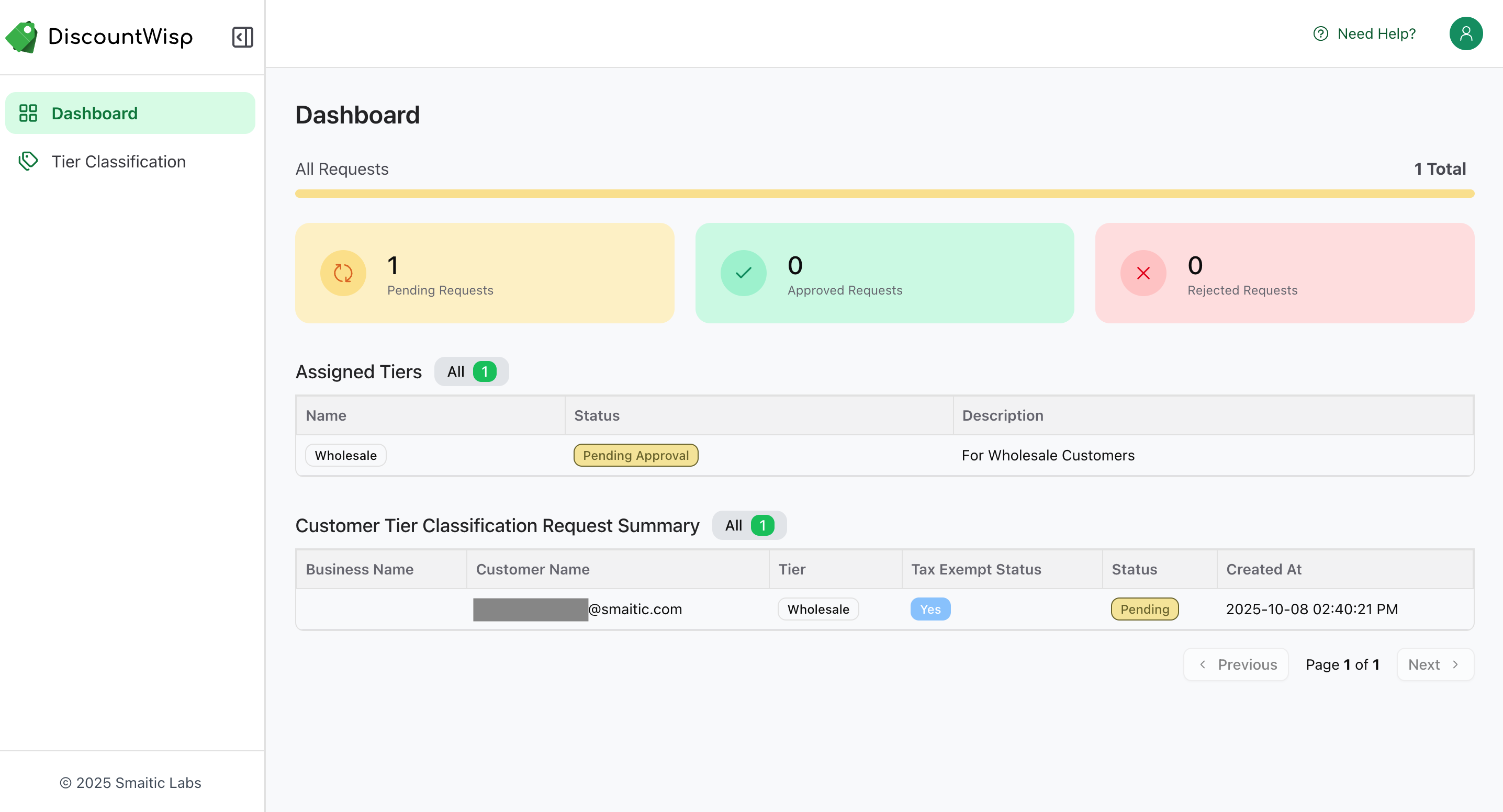The height and width of the screenshot is (812, 1503).
Task: Select the Assigned Tiers All filter
Action: point(471,371)
